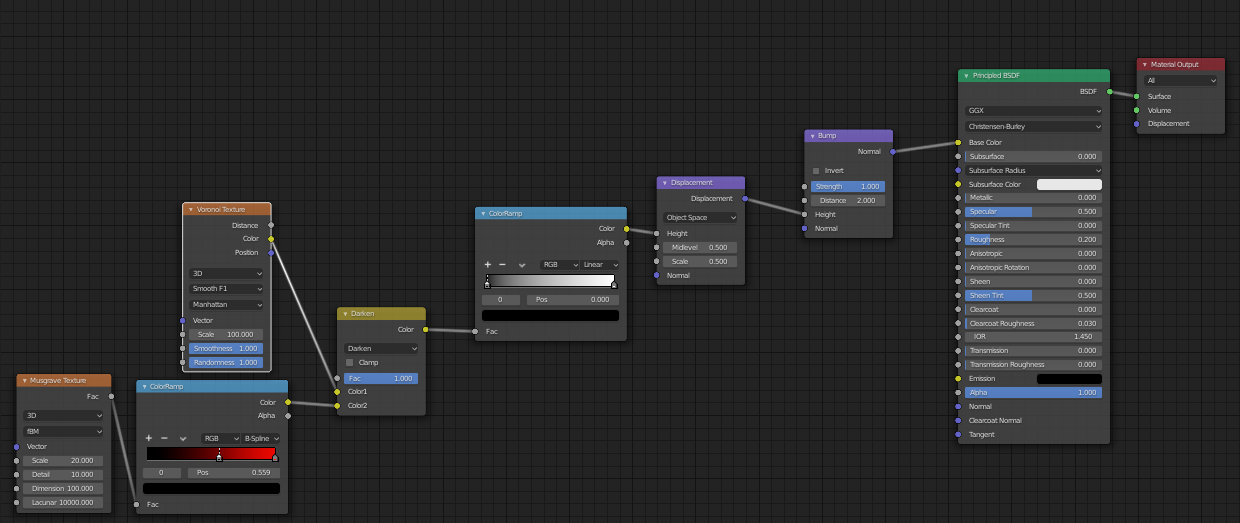Click the Displacement node Normal input socket
This screenshot has width=1240, height=523.
pos(657,275)
